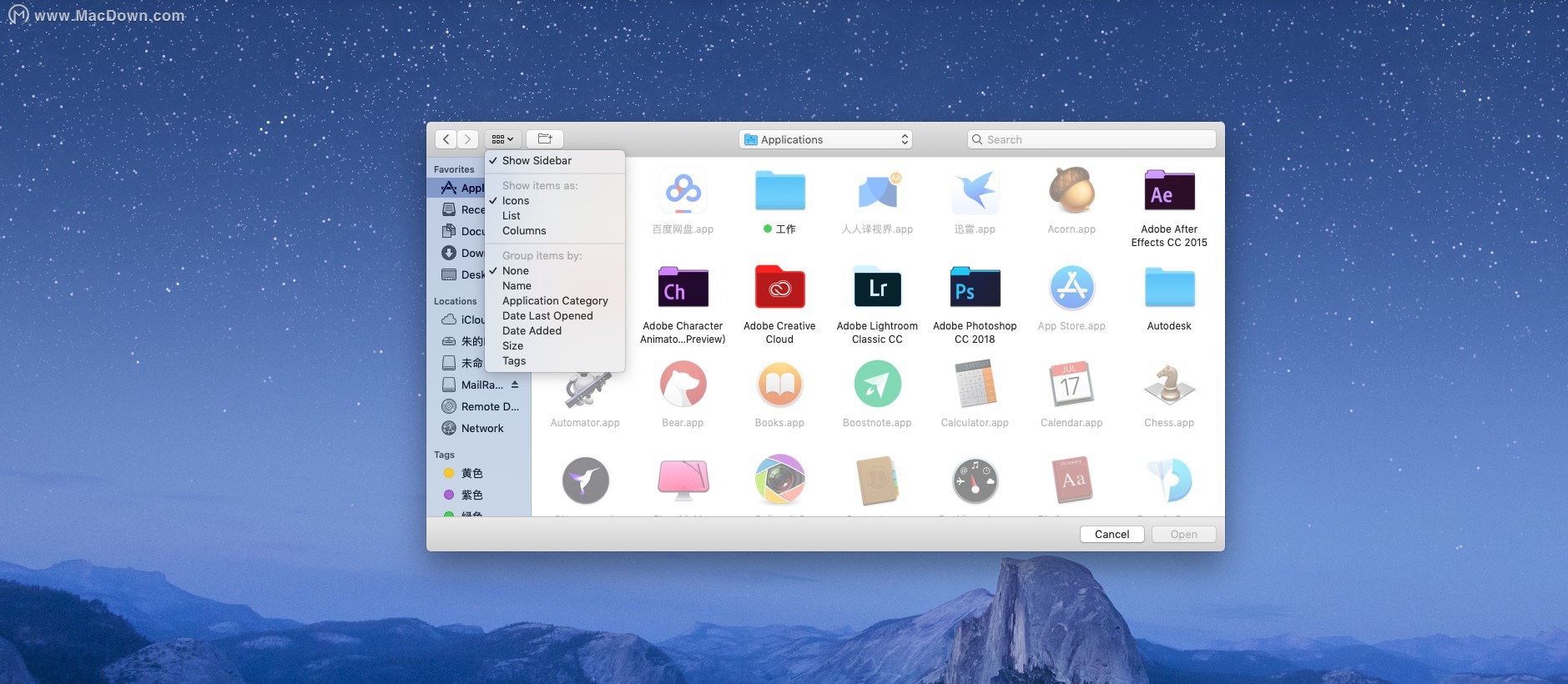Choose the Calendar.app icon

tap(1071, 385)
